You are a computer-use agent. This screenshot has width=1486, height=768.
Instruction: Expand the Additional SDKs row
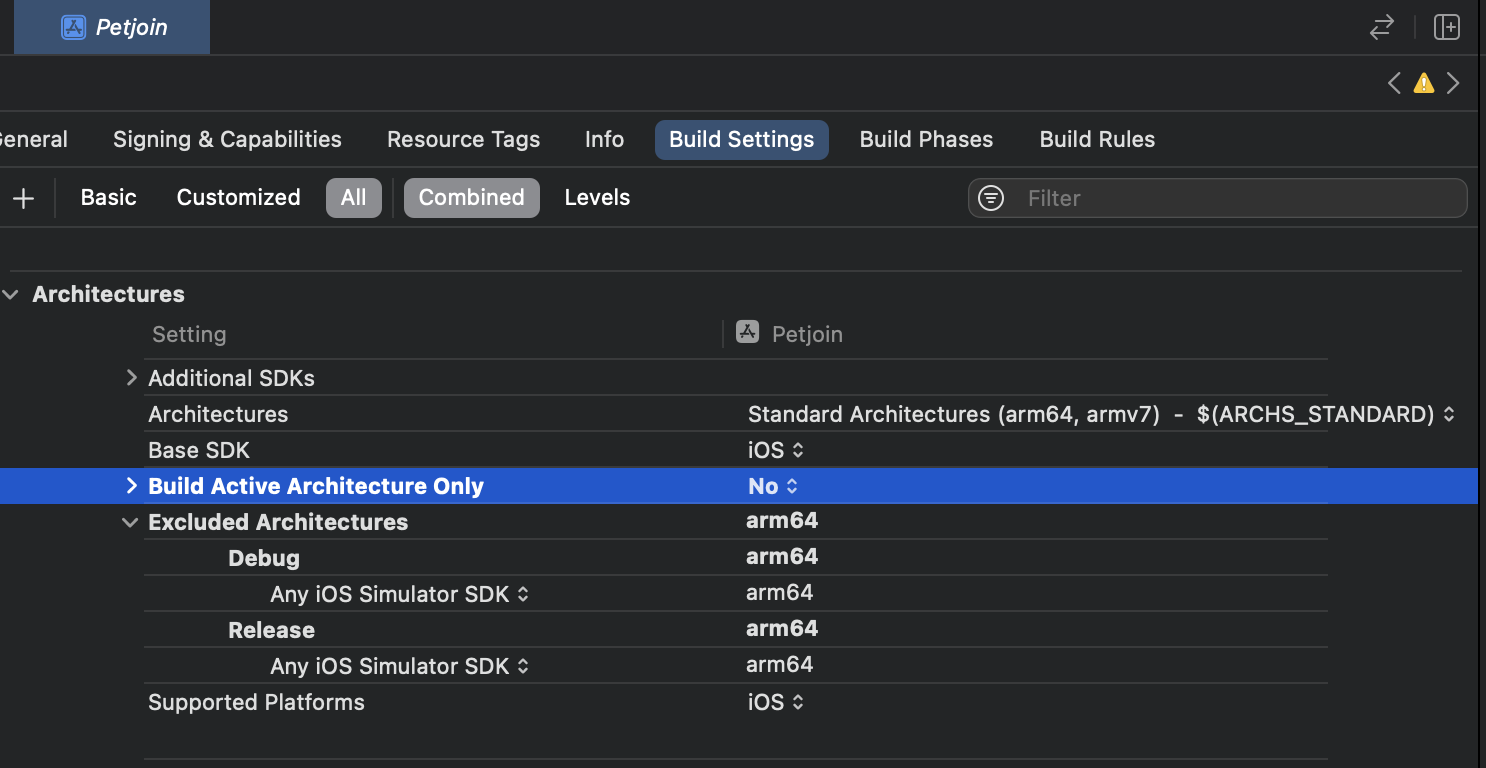[131, 377]
